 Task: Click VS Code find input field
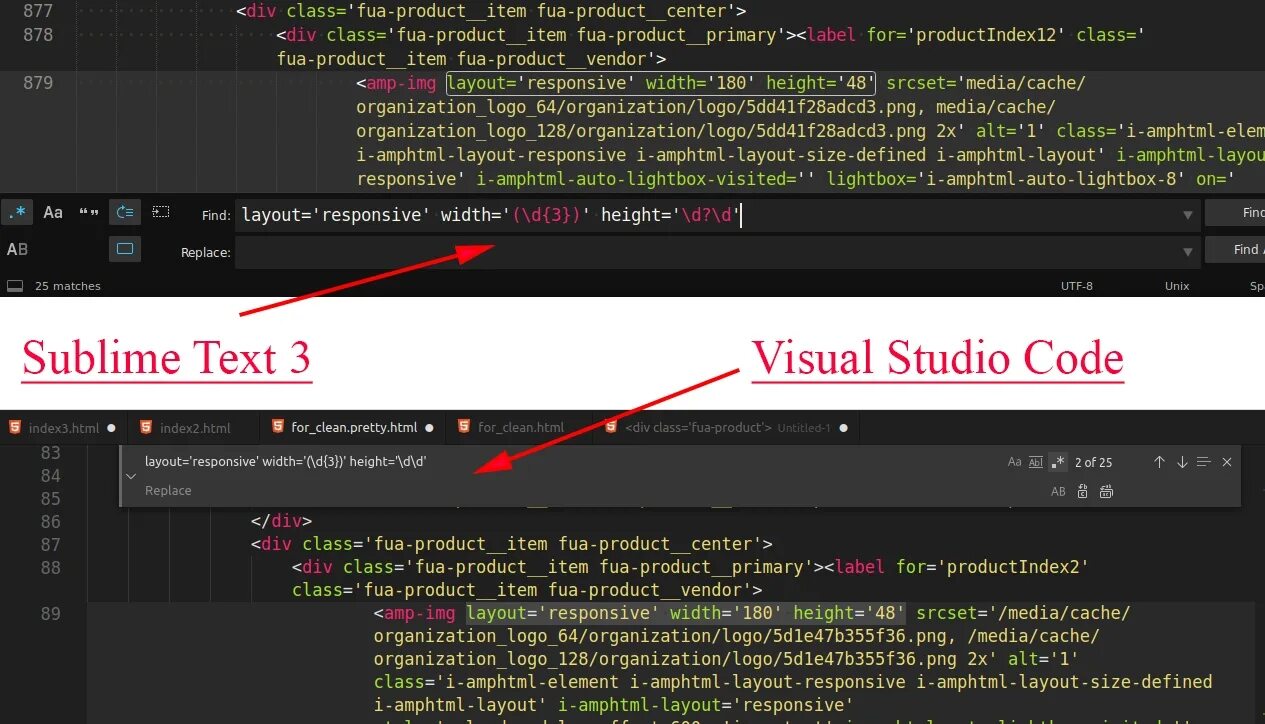(x=570, y=462)
